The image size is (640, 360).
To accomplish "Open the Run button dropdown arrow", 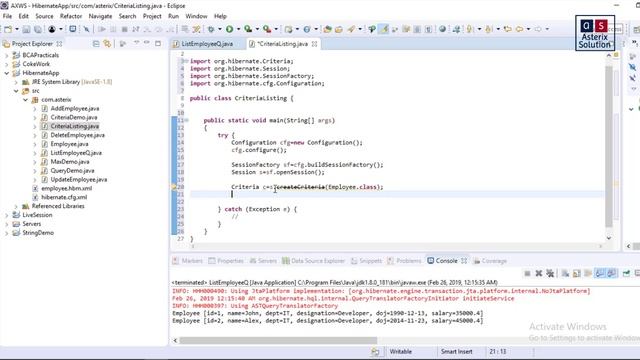I will 238,29.
